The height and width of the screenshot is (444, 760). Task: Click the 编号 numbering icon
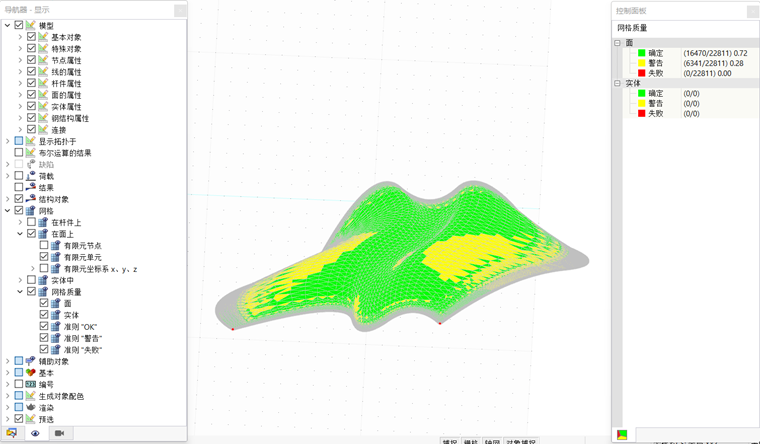[31, 384]
